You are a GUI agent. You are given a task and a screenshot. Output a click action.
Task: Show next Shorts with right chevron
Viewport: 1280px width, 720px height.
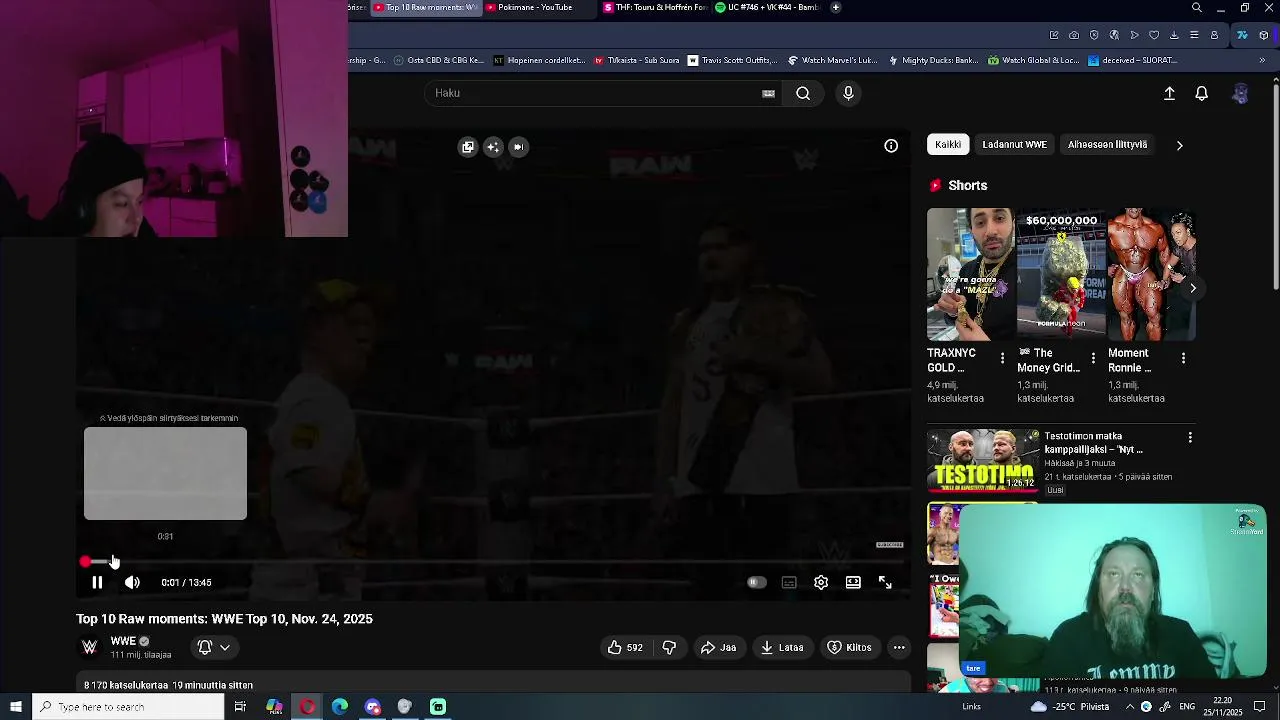(x=1193, y=288)
